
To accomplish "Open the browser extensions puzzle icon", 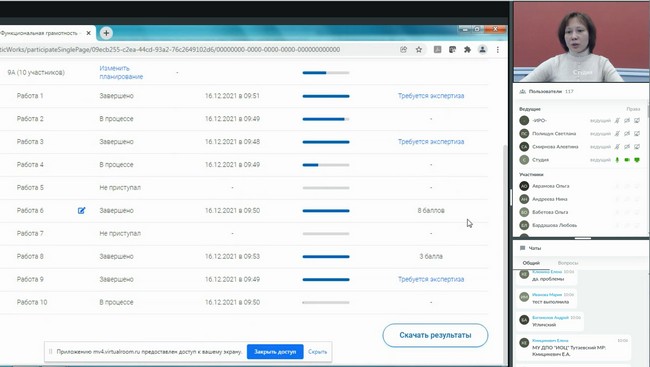I will [x=467, y=49].
